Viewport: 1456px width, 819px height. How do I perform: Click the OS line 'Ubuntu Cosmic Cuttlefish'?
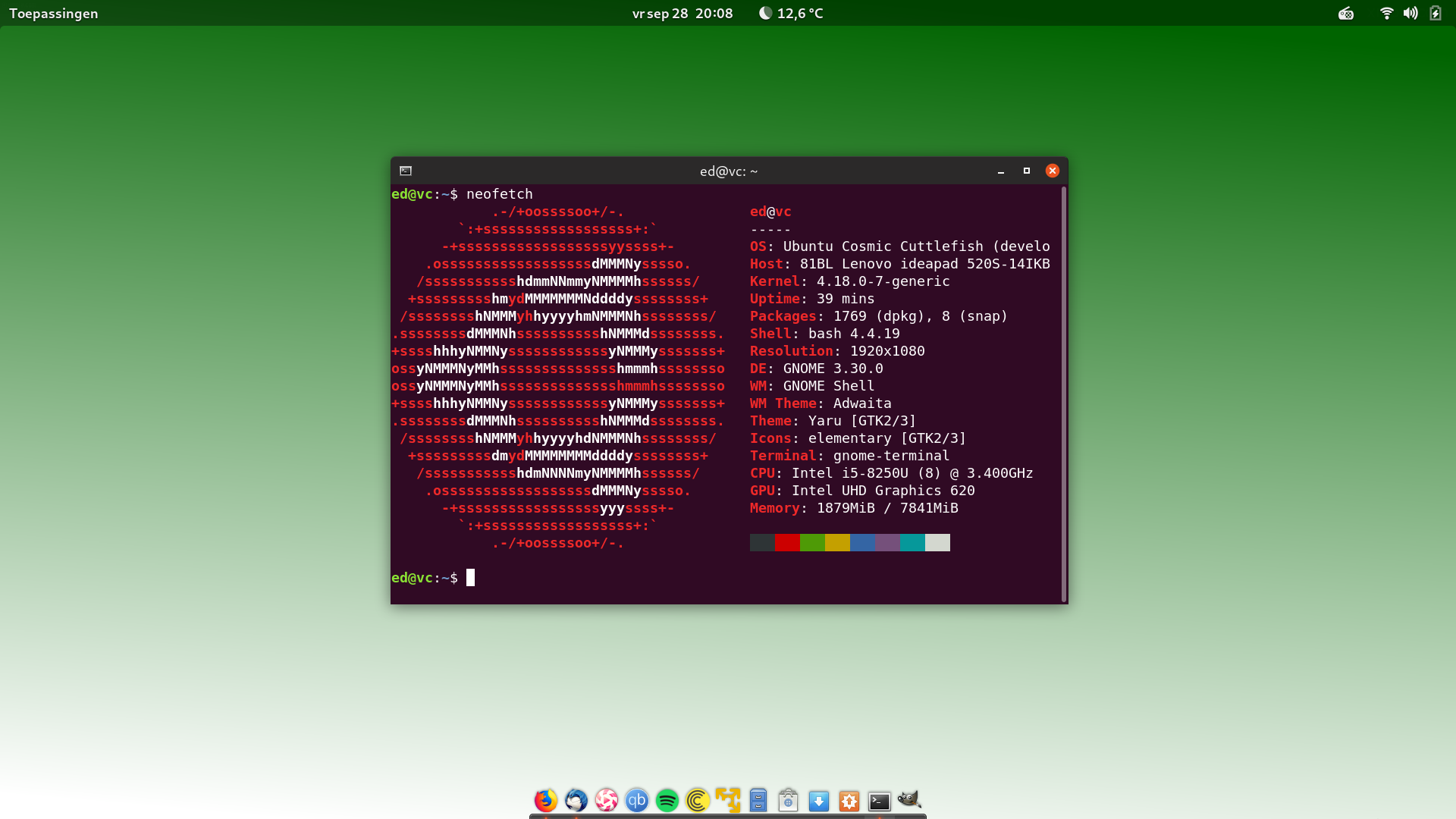point(883,246)
